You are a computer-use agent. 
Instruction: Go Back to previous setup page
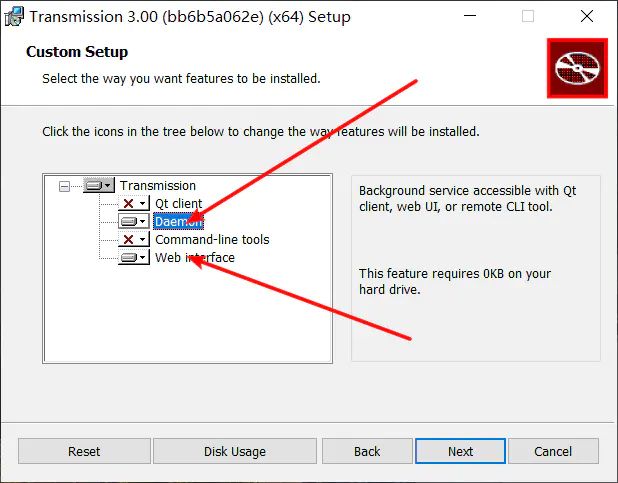pyautogui.click(x=367, y=451)
